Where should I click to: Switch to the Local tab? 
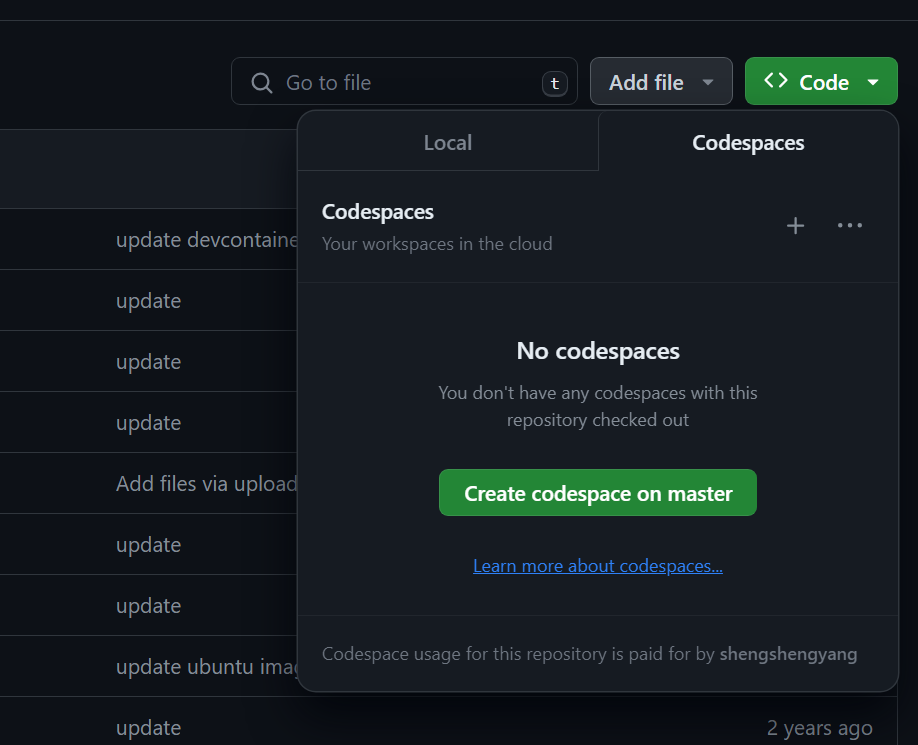[x=447, y=143]
